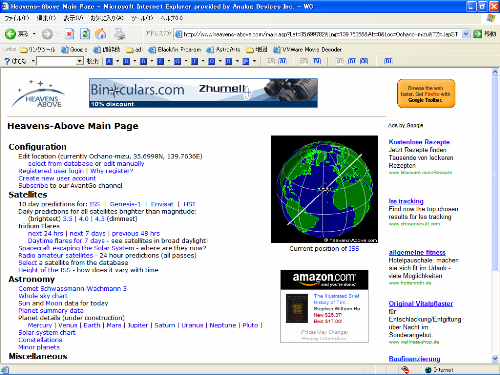
Task: Open the Blackfin Program favorite in Links bar
Action: [x=175, y=50]
